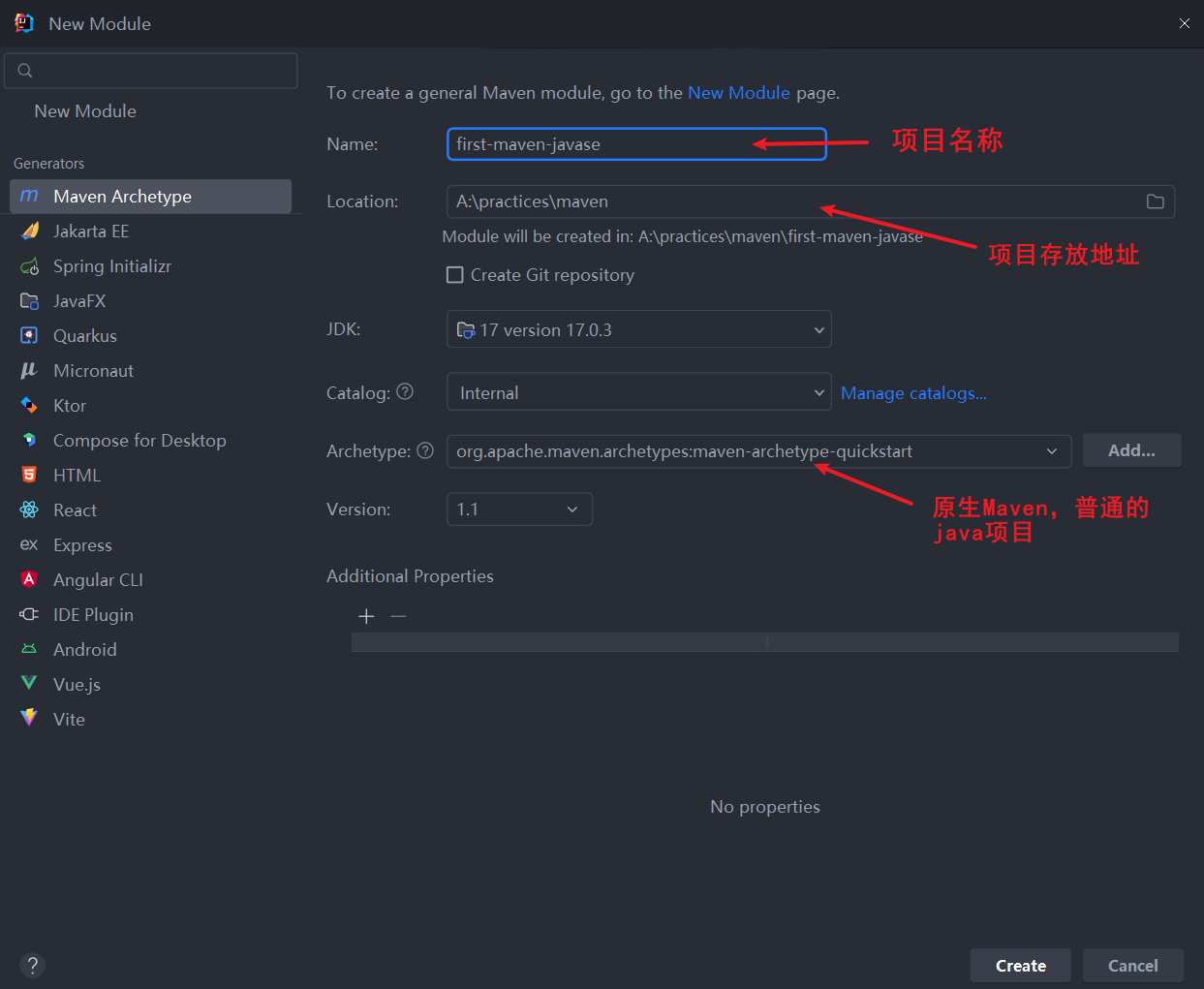Show help for the Archetype field

(x=424, y=450)
